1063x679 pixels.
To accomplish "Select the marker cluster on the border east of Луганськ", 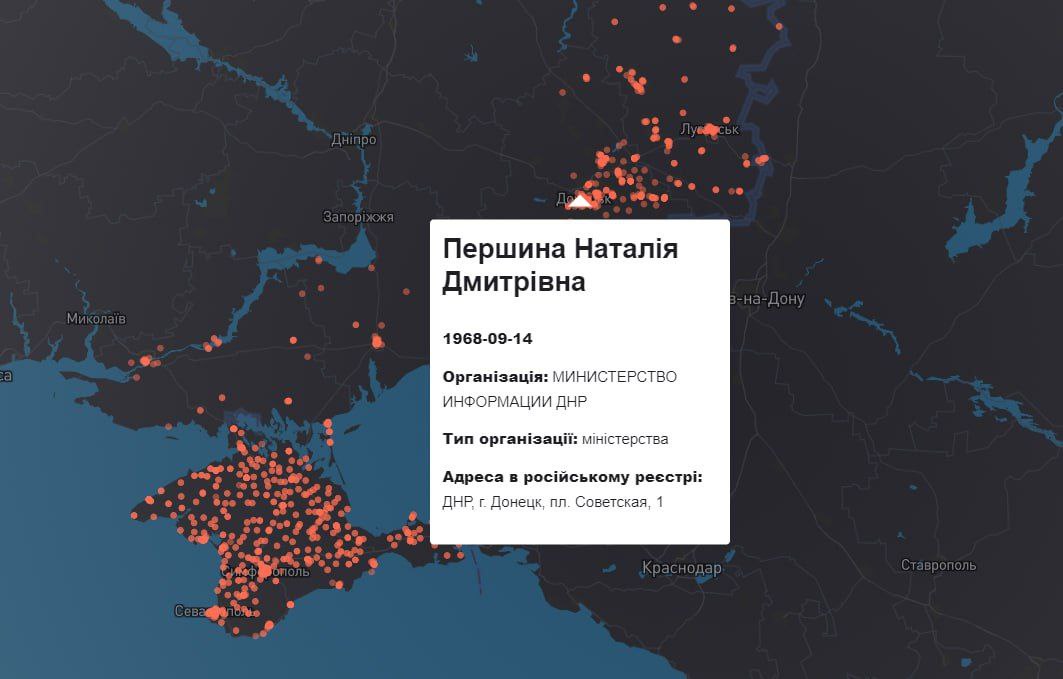I will tap(762, 159).
